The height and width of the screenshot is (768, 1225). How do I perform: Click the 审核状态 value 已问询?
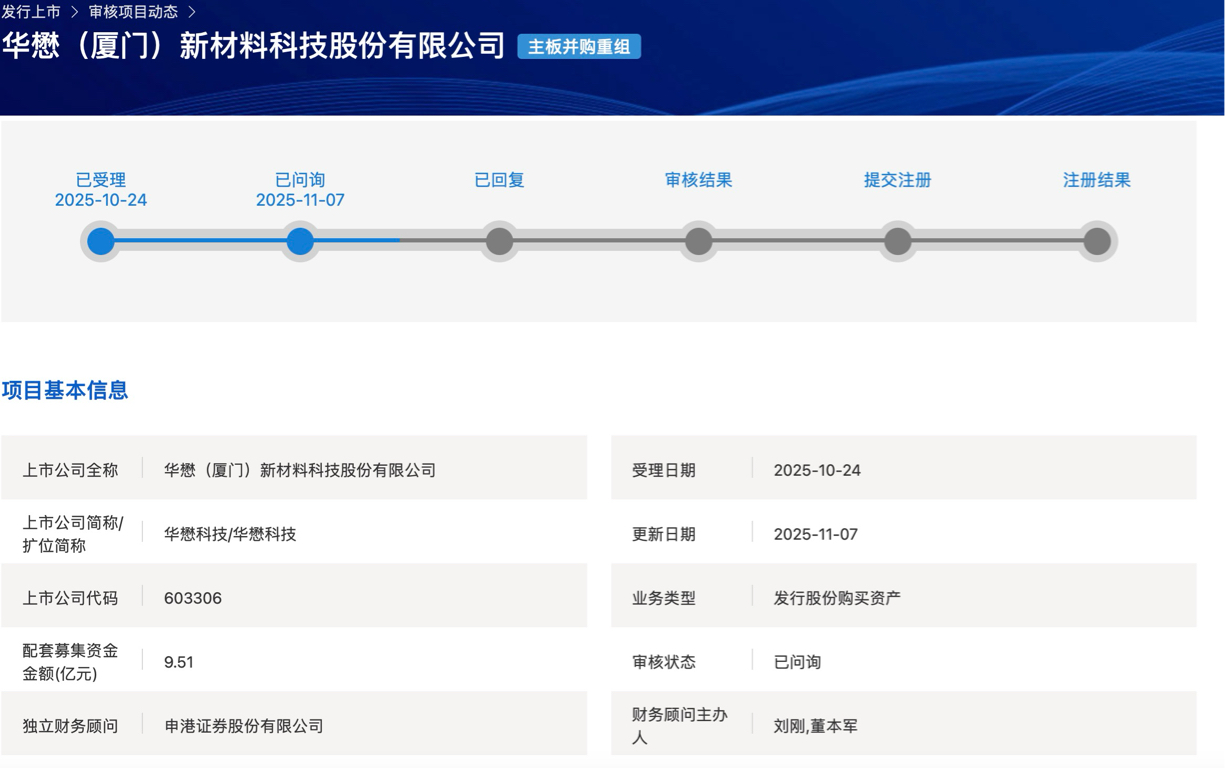click(x=797, y=662)
